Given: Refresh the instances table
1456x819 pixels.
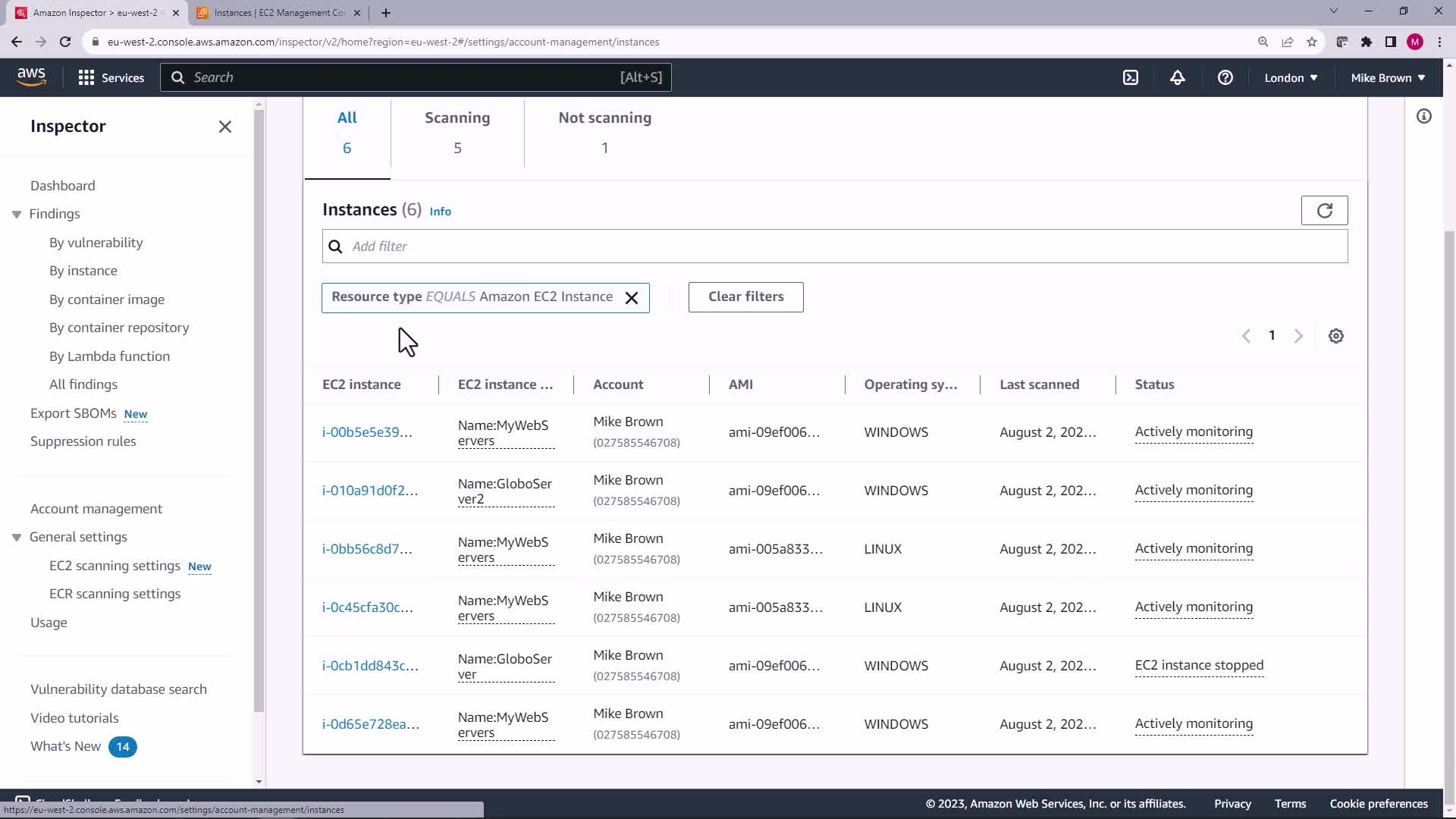Looking at the screenshot, I should point(1324,211).
